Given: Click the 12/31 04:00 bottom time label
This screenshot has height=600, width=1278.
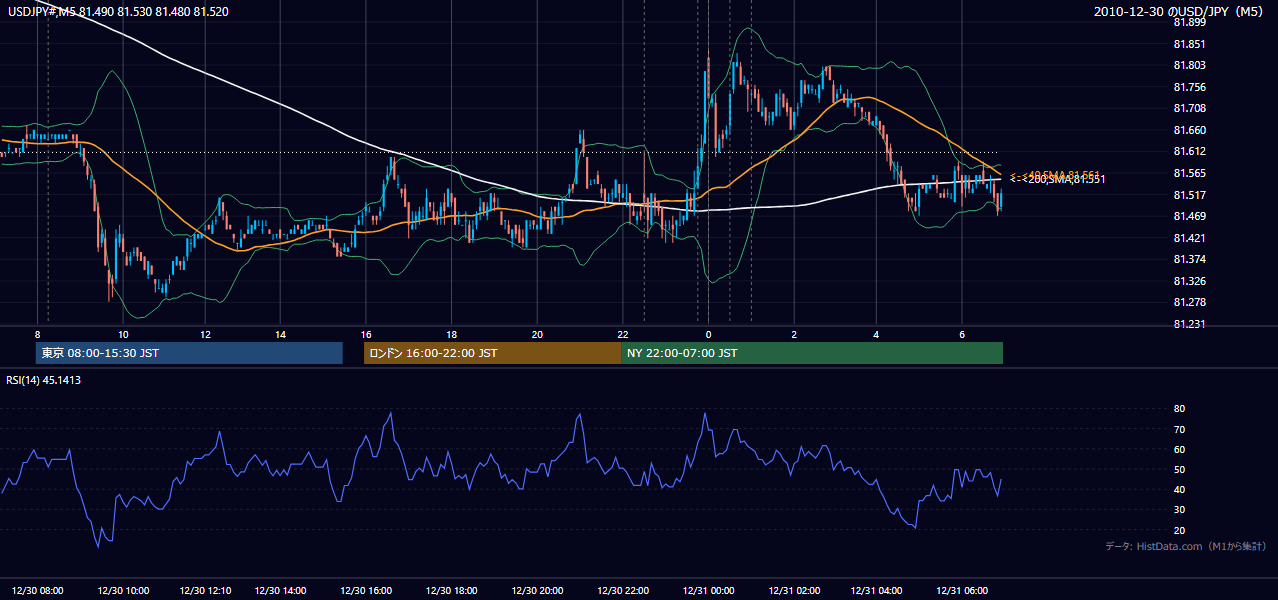Looking at the screenshot, I should [x=877, y=590].
